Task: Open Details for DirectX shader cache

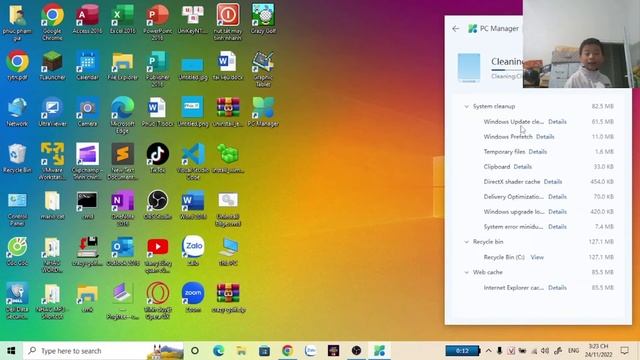Action: (553, 182)
